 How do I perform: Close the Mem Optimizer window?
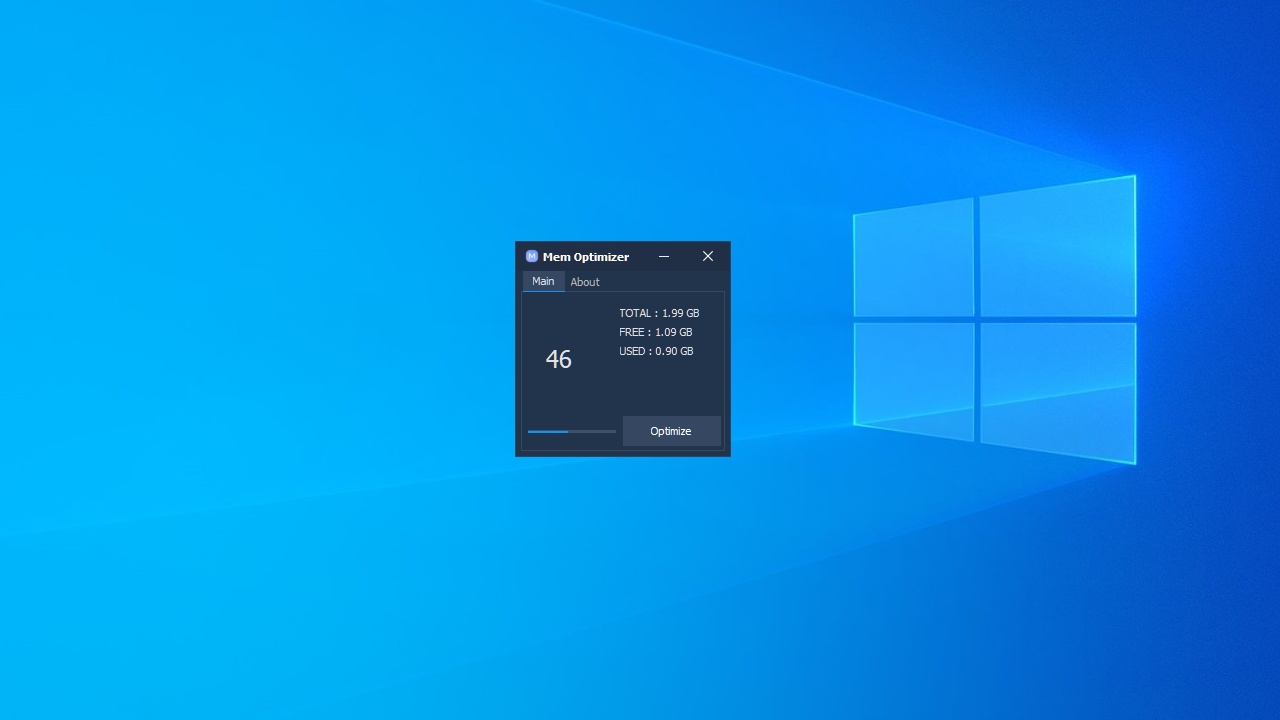pos(708,256)
